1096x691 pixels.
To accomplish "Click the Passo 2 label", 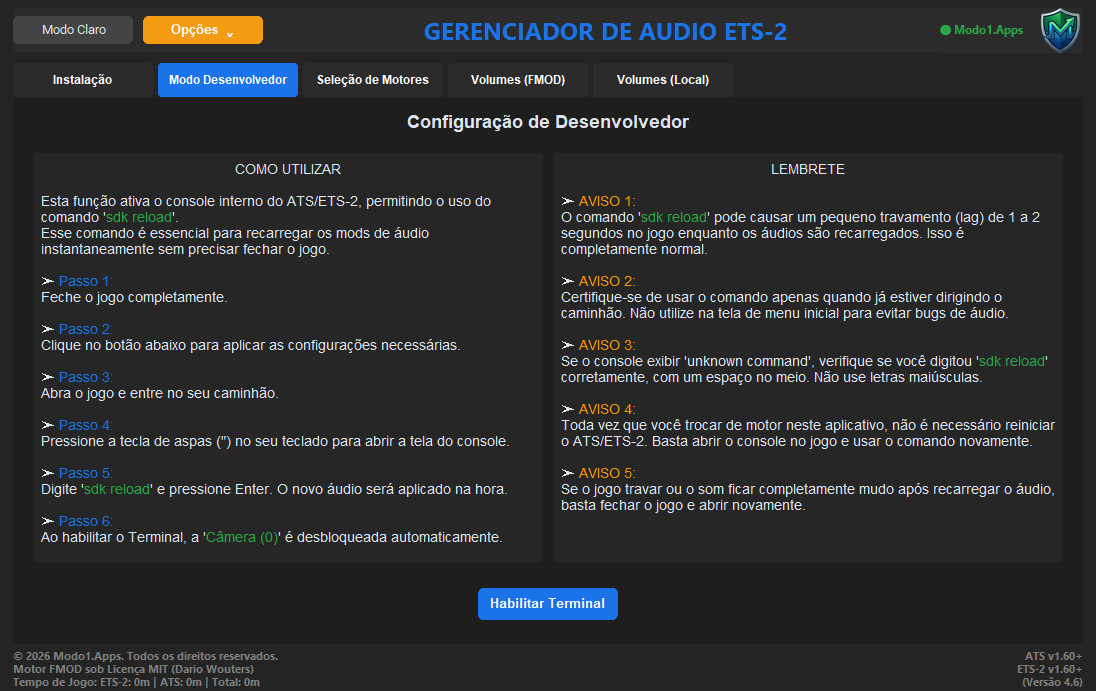I will [85, 329].
